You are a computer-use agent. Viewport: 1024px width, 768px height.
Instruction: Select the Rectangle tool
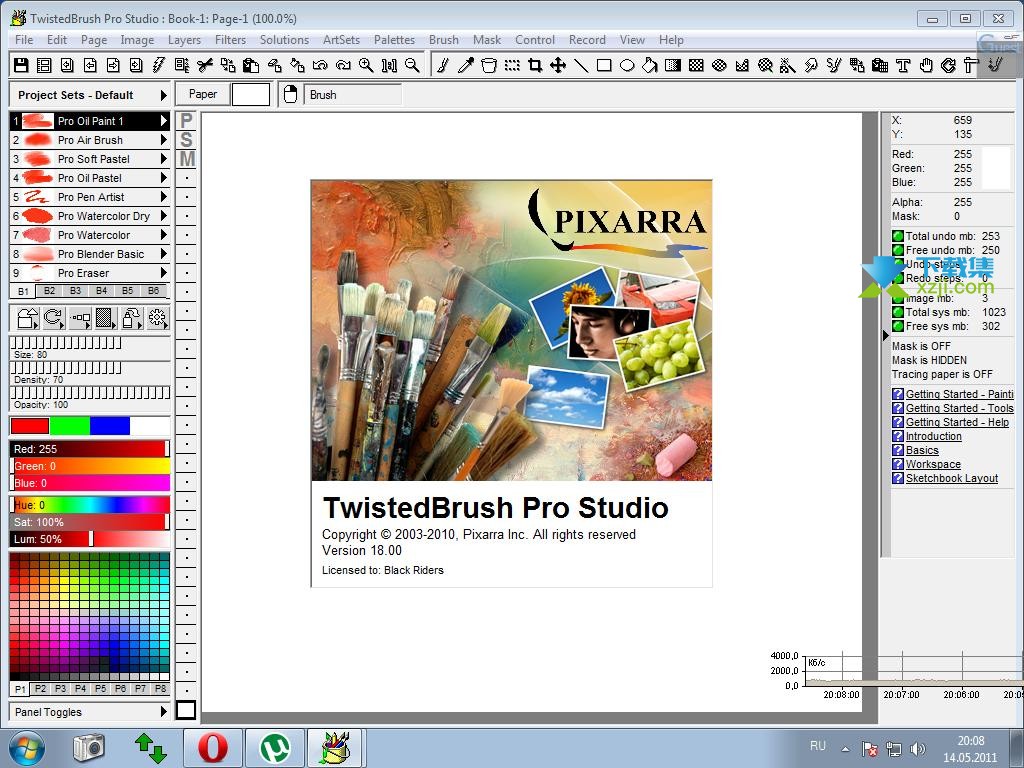click(604, 65)
